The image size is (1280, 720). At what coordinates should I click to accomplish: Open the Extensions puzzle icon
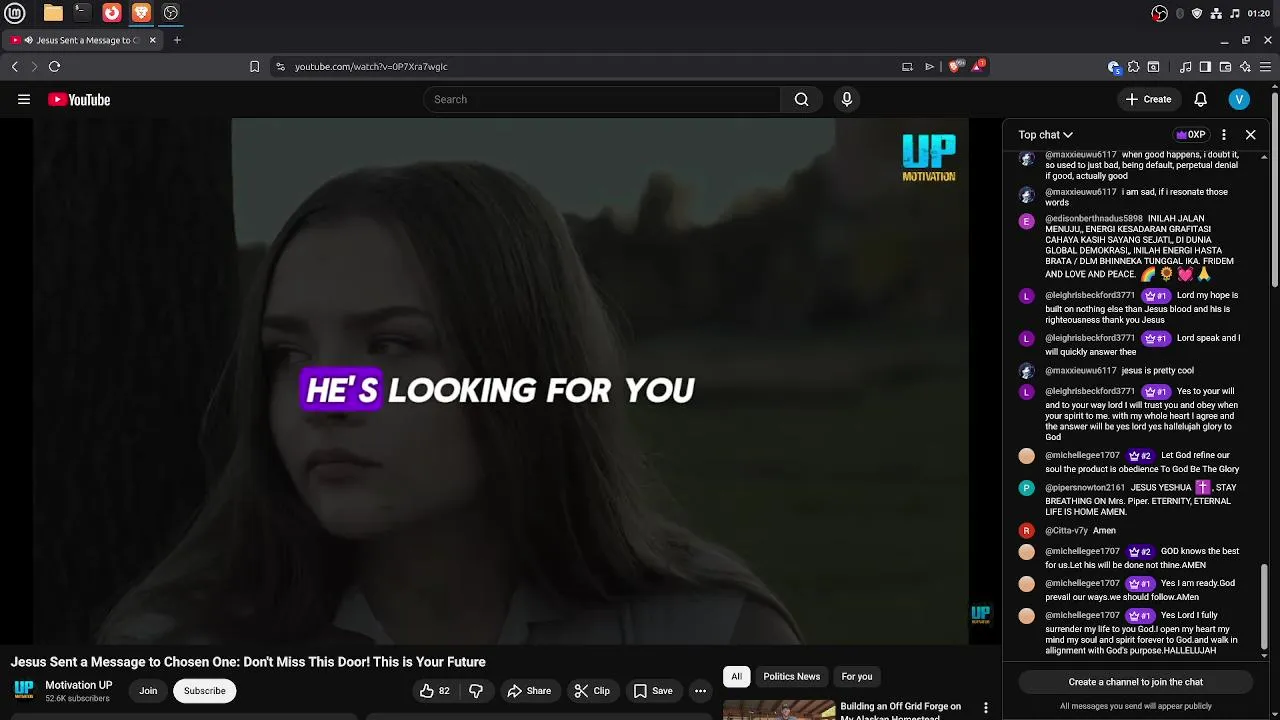[1133, 67]
